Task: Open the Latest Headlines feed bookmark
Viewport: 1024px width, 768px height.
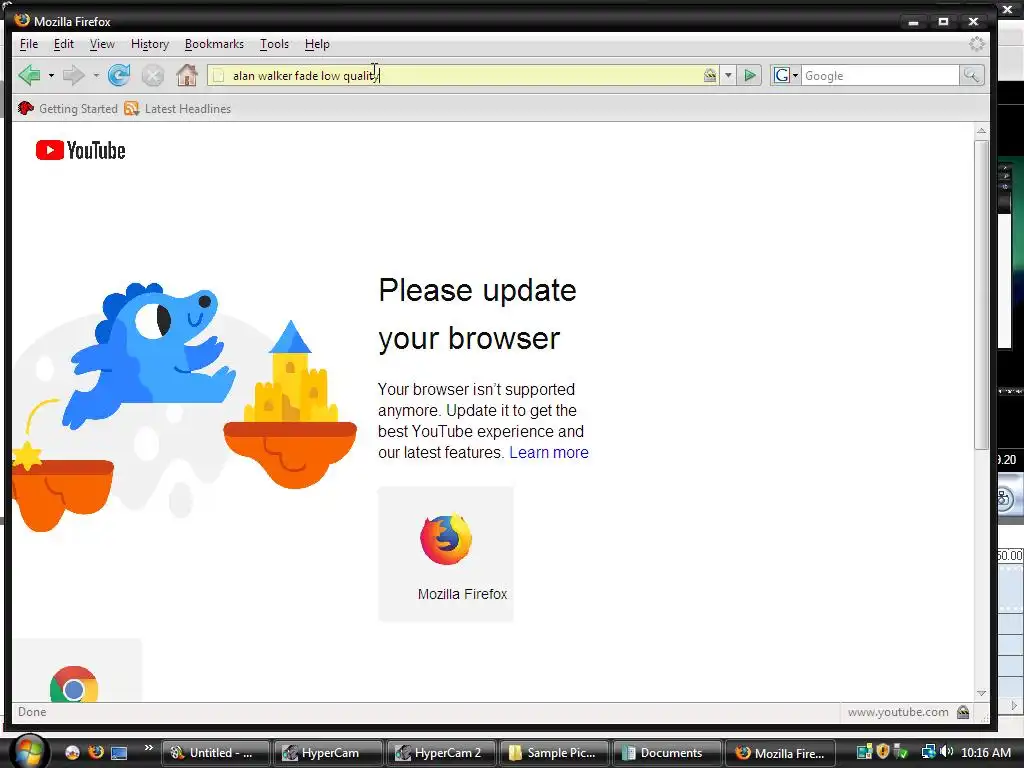Action: 178,108
